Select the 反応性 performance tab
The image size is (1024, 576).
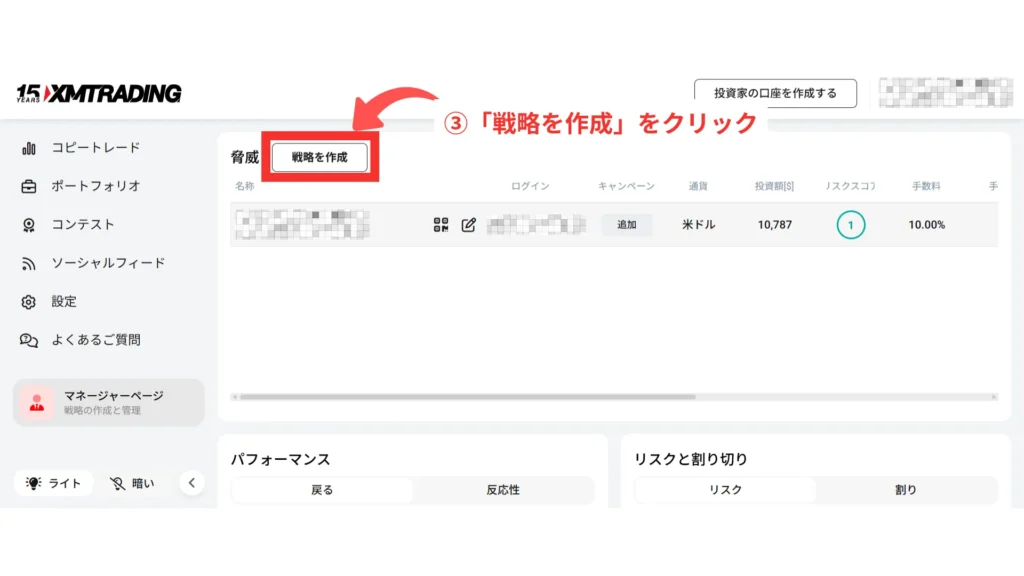tap(502, 490)
